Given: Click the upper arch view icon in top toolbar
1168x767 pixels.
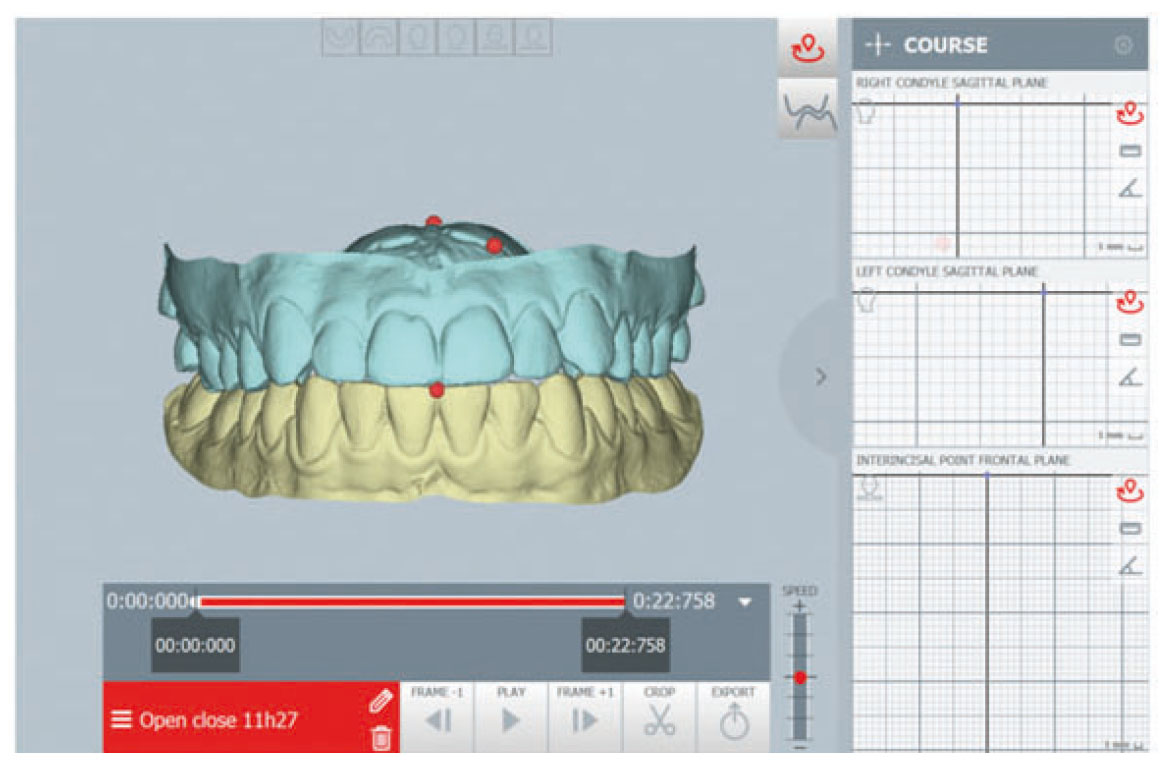Looking at the screenshot, I should [379, 36].
